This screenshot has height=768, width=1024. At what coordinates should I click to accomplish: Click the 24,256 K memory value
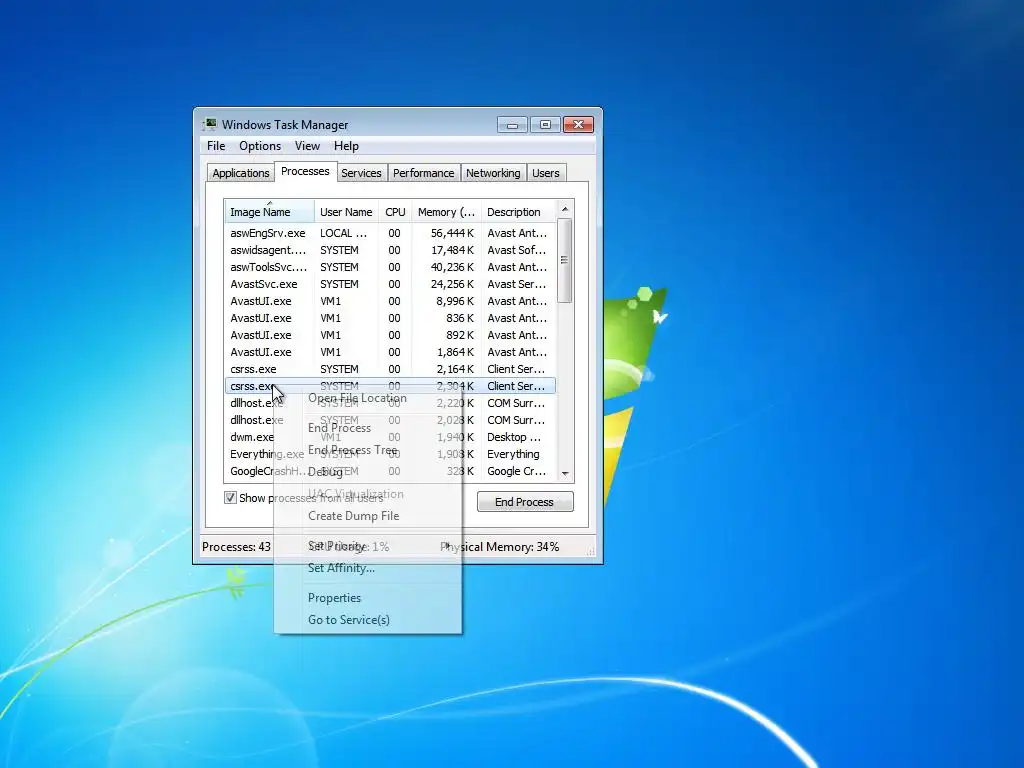click(452, 284)
